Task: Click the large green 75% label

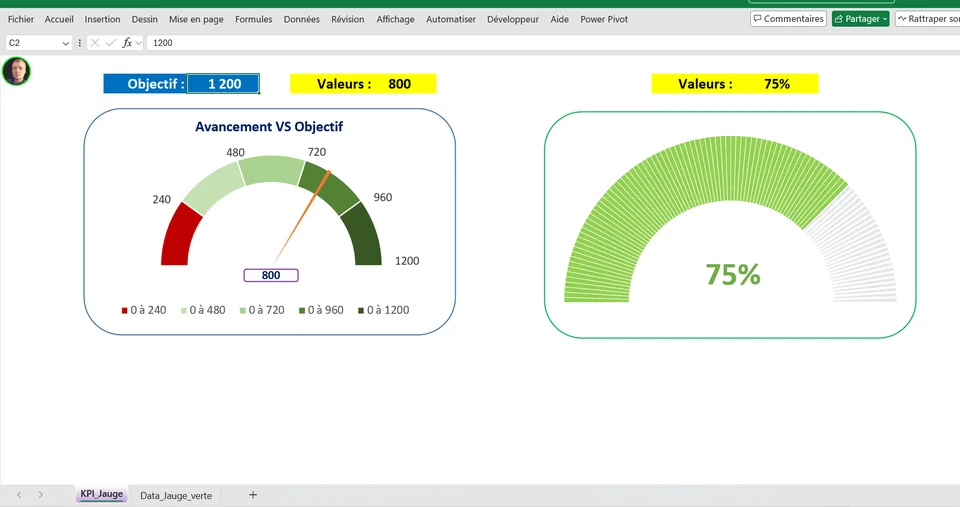Action: [x=733, y=274]
